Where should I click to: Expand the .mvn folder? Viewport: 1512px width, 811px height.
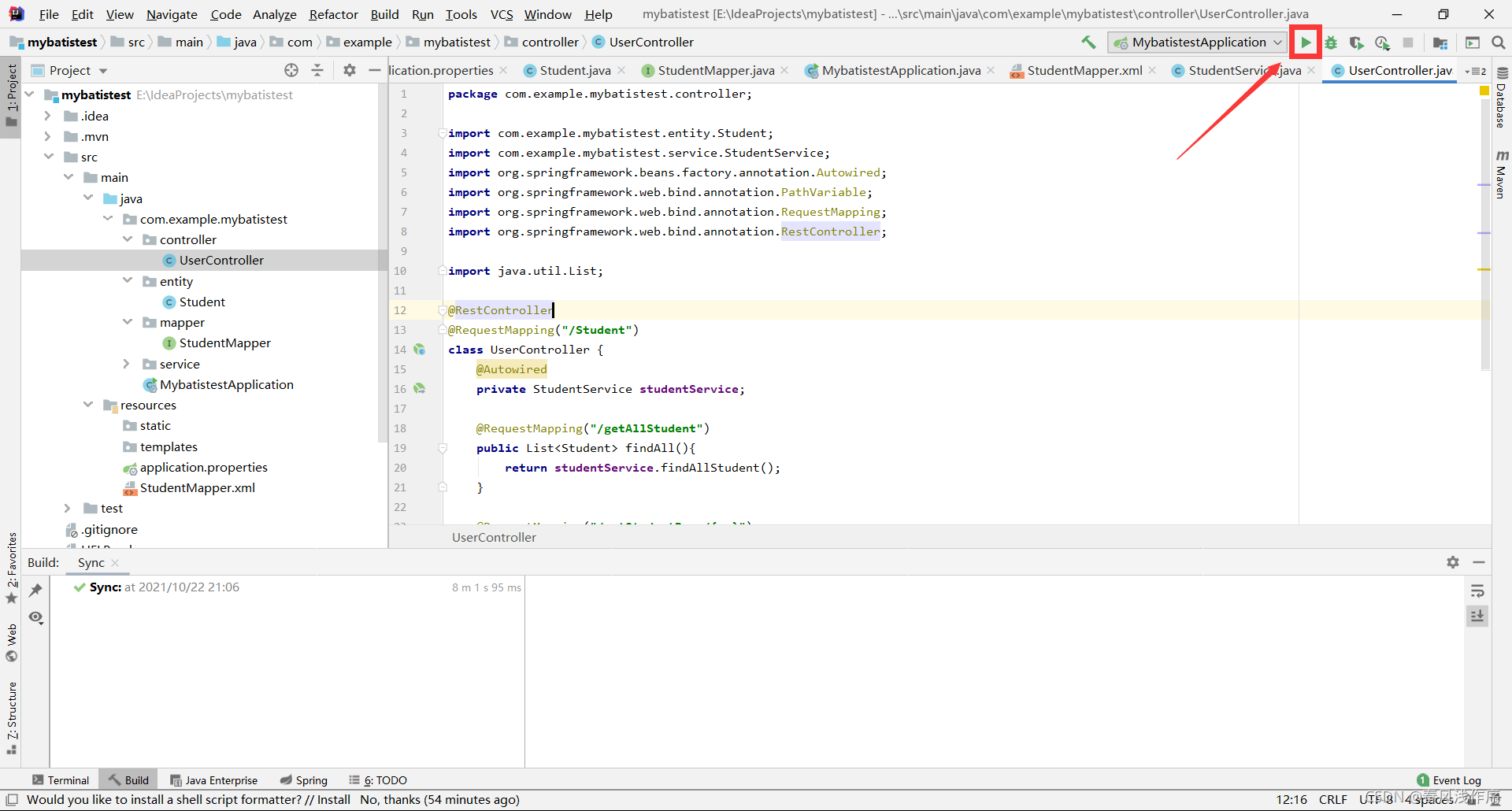[x=48, y=136]
